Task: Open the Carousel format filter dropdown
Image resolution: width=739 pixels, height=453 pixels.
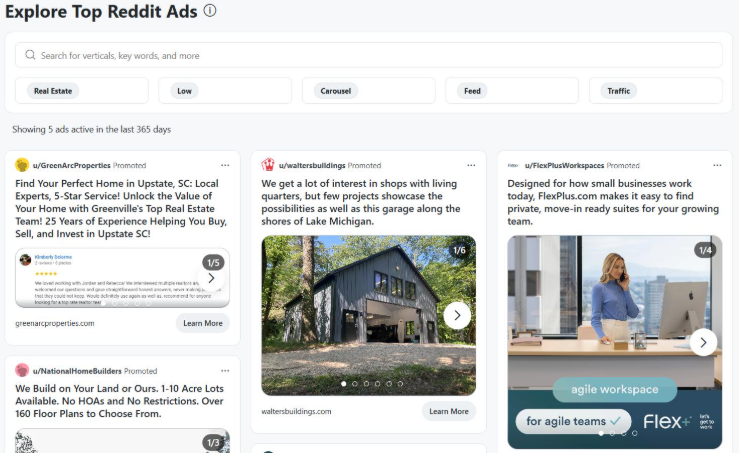Action: tap(369, 91)
